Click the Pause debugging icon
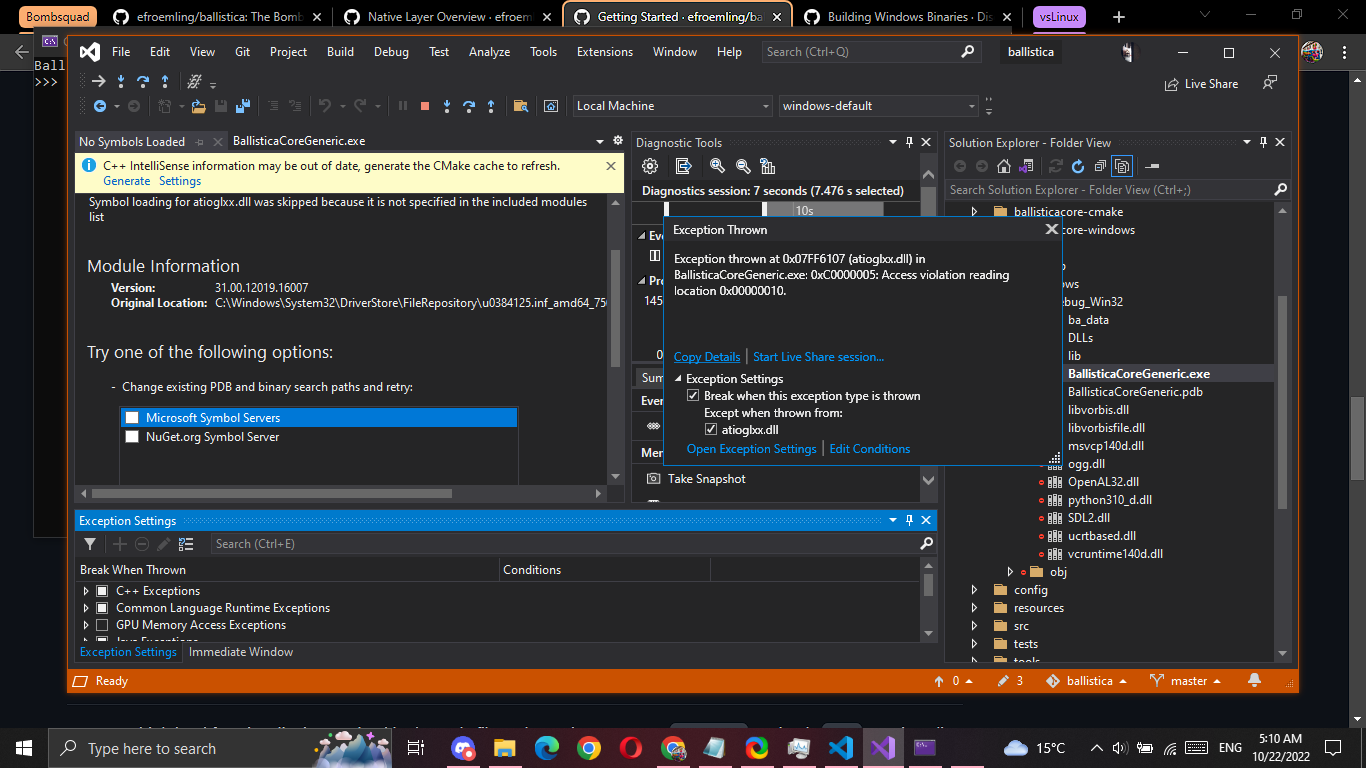This screenshot has height=768, width=1366. (403, 105)
